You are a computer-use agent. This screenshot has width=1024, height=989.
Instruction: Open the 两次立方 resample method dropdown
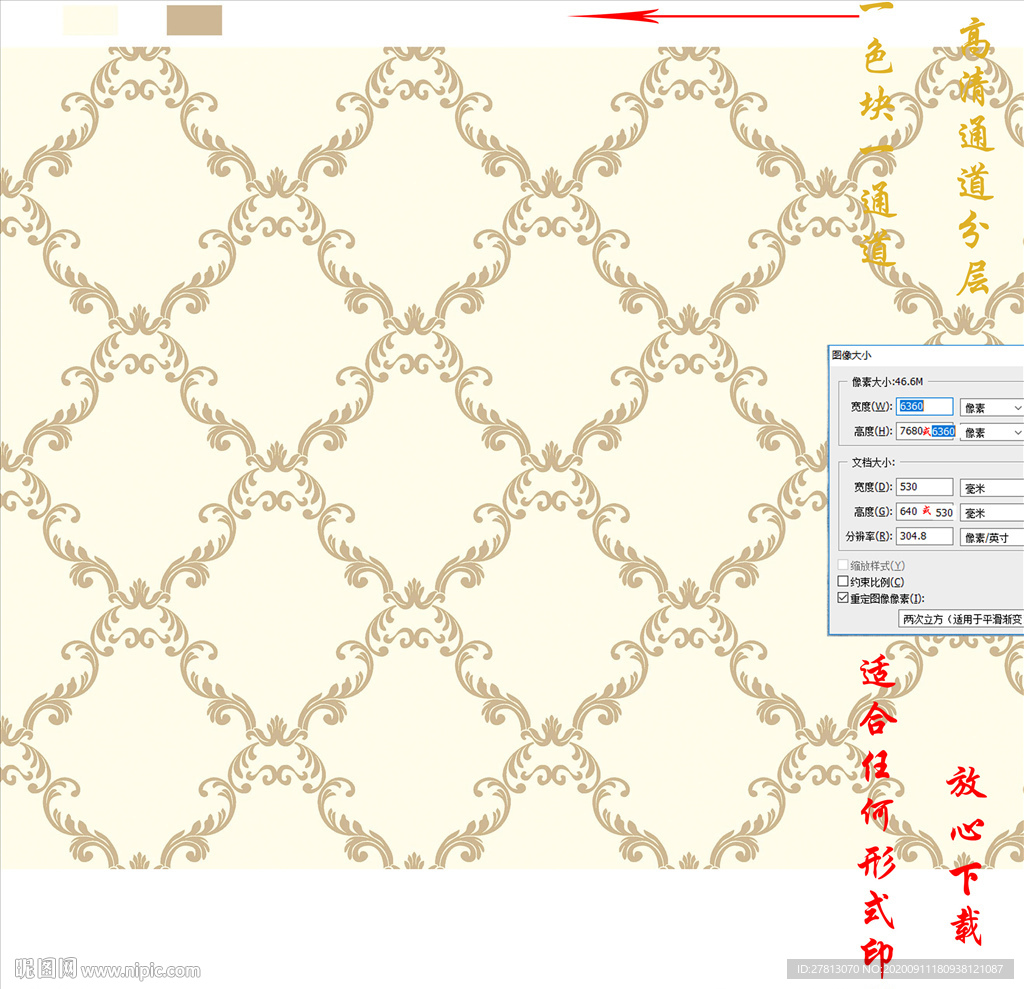961,619
